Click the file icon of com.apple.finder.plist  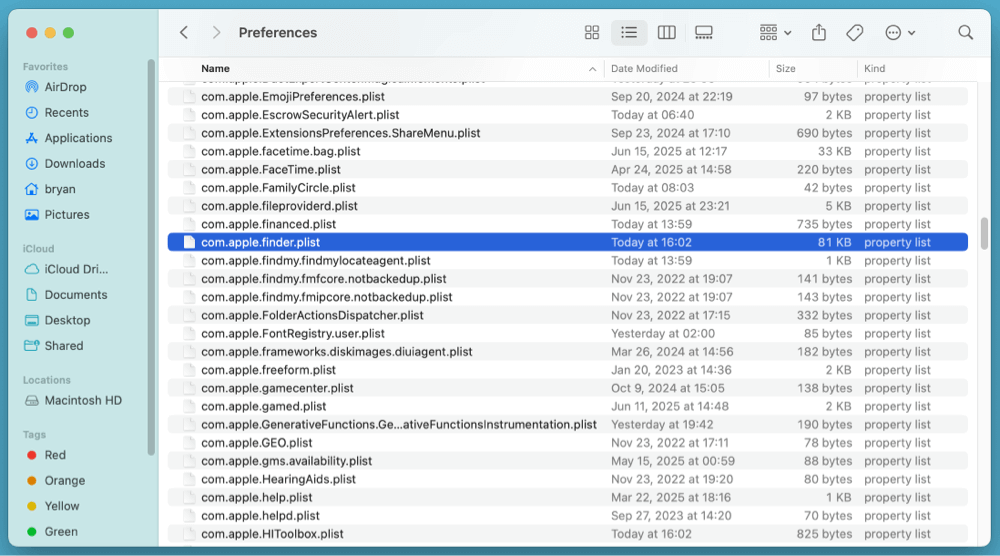[x=189, y=242]
